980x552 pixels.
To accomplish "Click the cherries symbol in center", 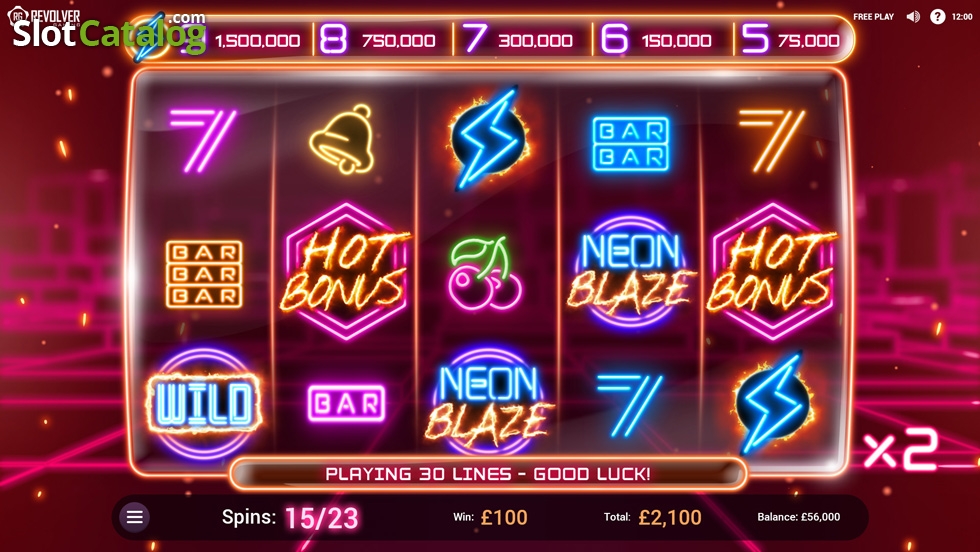I will (485, 272).
